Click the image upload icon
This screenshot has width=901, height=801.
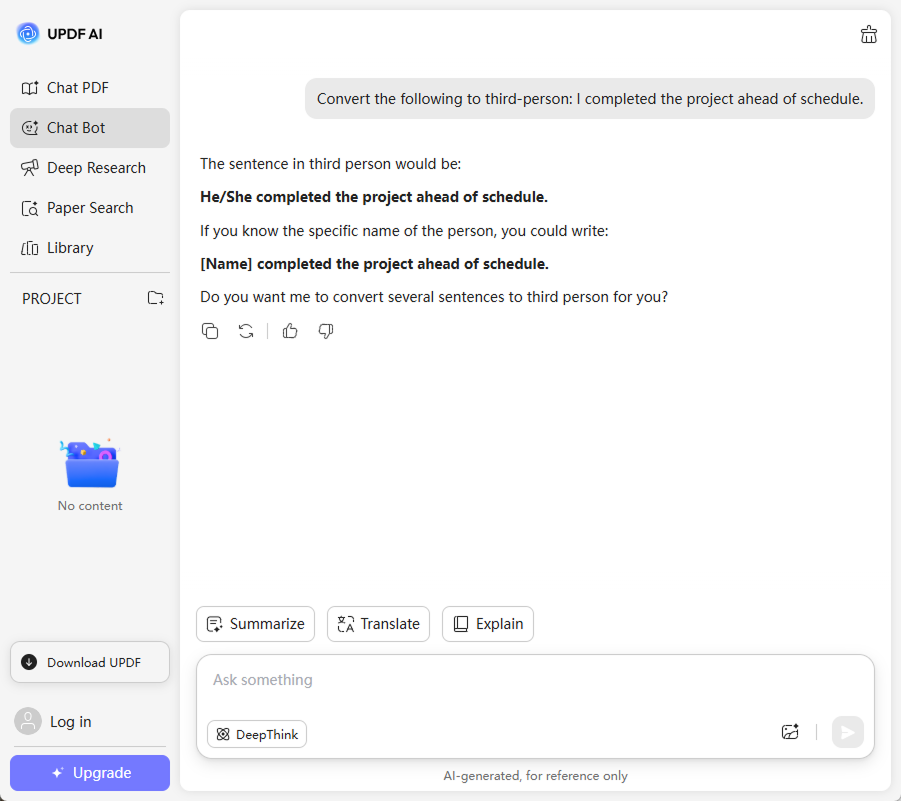point(790,732)
